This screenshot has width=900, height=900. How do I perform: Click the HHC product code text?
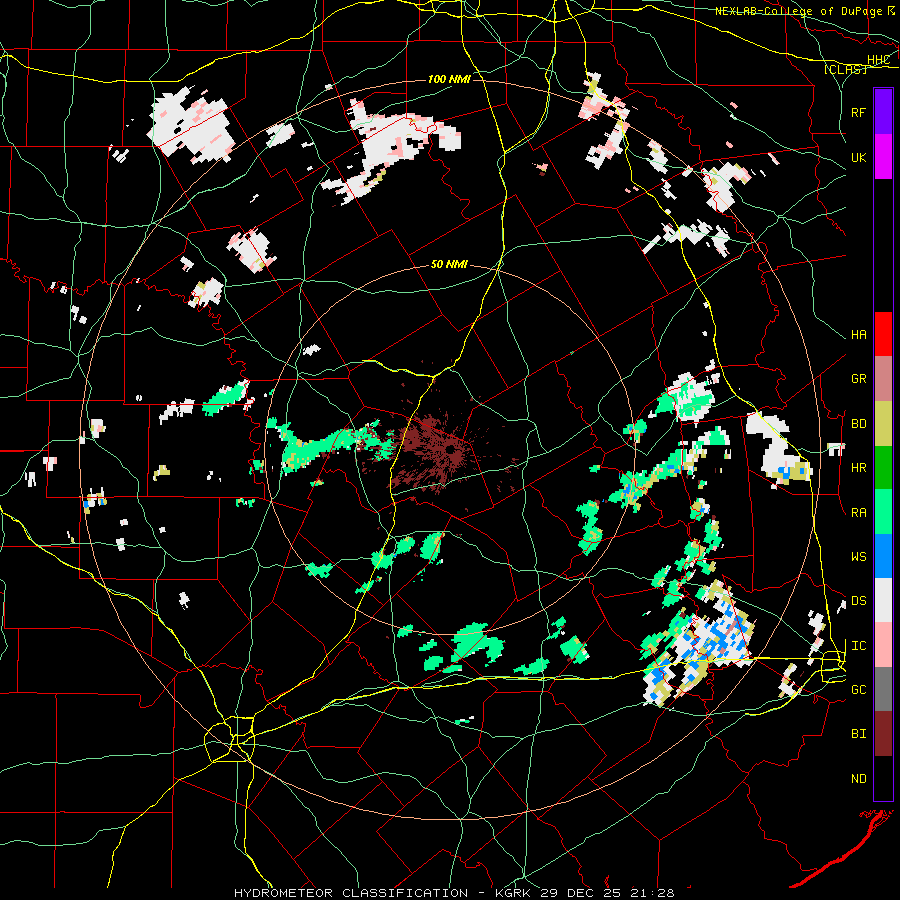(878, 60)
